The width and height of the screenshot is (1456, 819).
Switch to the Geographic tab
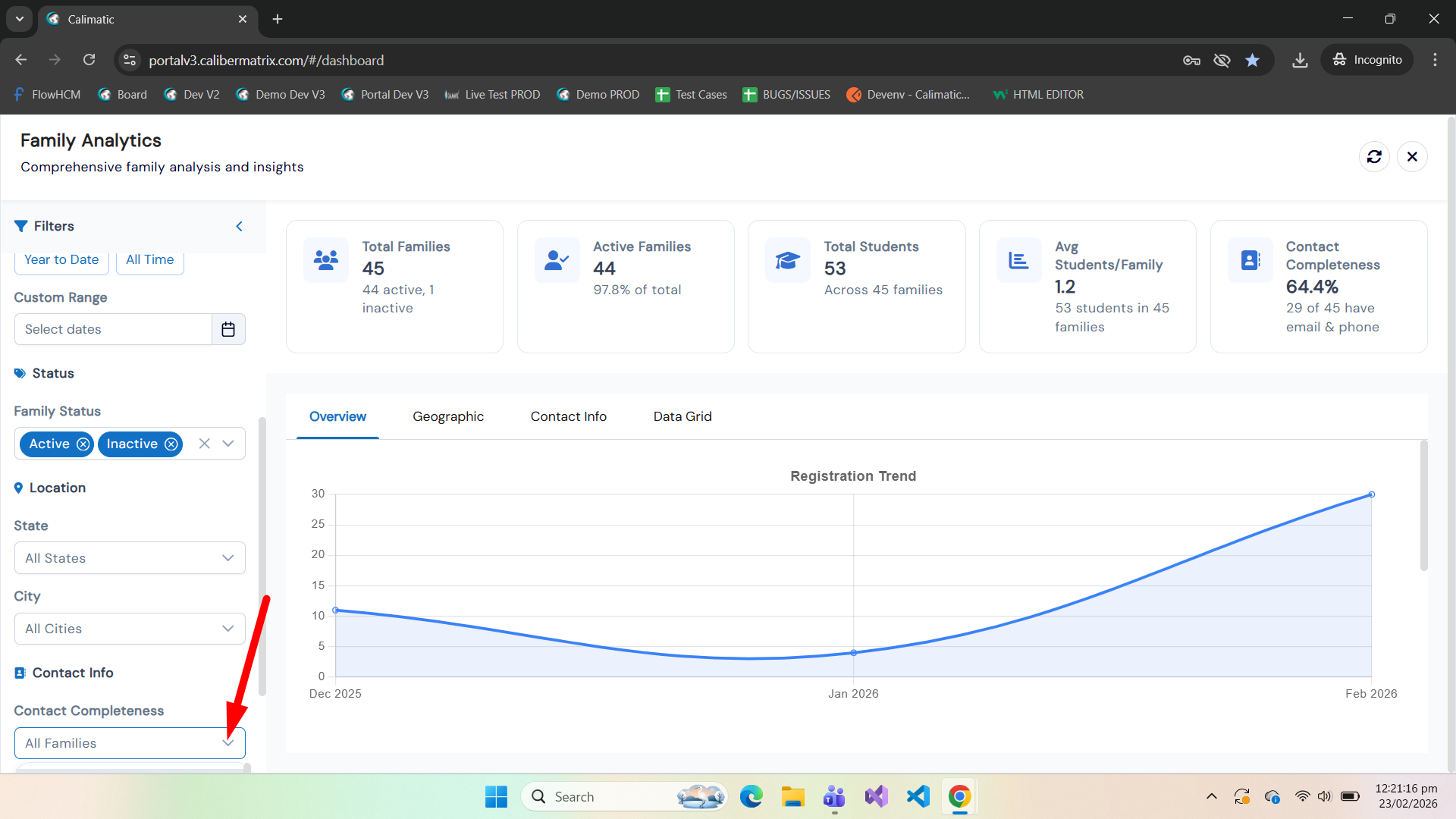click(447, 416)
